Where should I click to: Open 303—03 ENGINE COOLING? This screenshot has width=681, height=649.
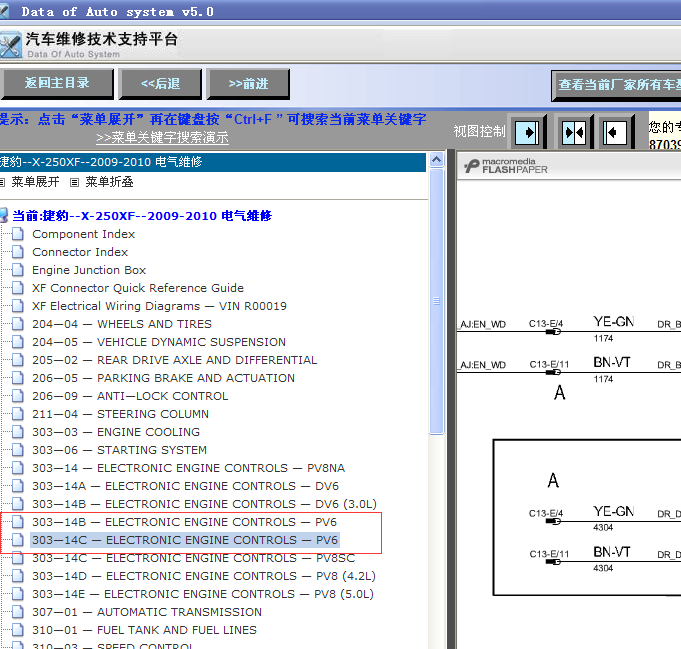click(x=116, y=432)
